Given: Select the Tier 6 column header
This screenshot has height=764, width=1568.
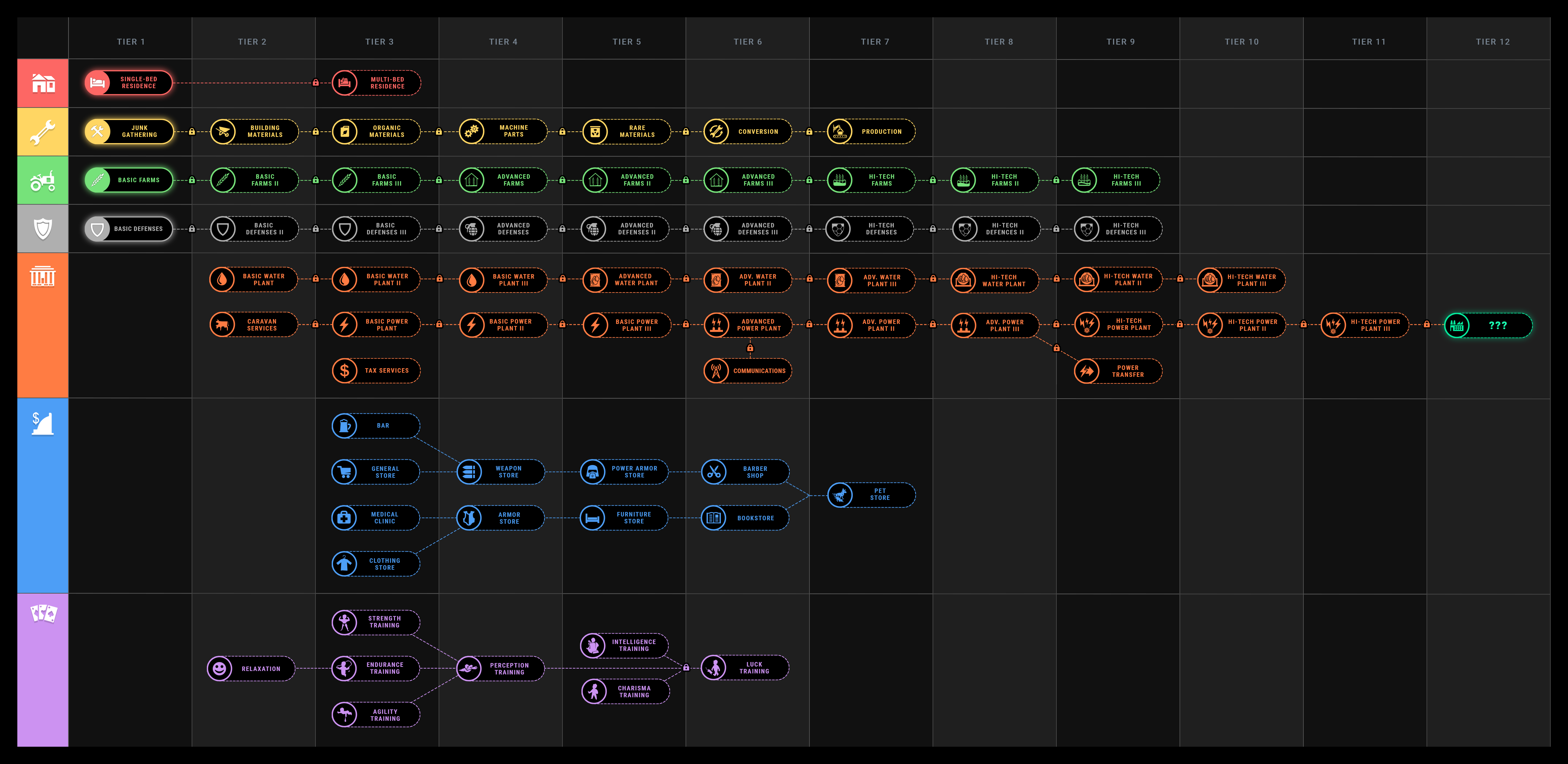Looking at the screenshot, I should click(748, 41).
